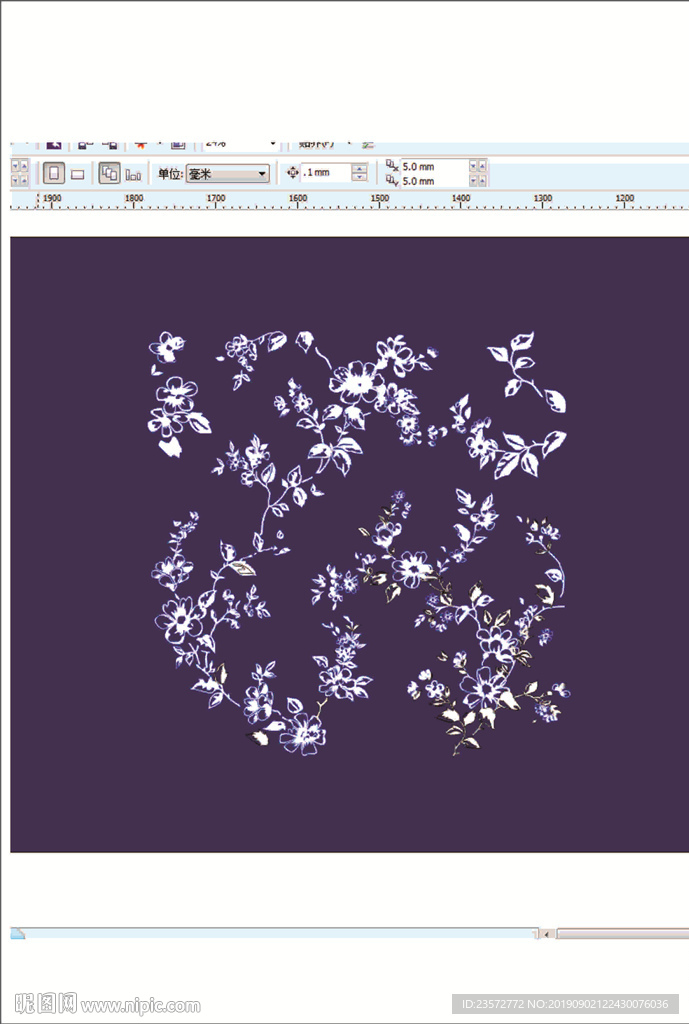The width and height of the screenshot is (689, 1024).
Task: Click the scroll-left arrow of horizontal scrollbar
Action: click(546, 934)
